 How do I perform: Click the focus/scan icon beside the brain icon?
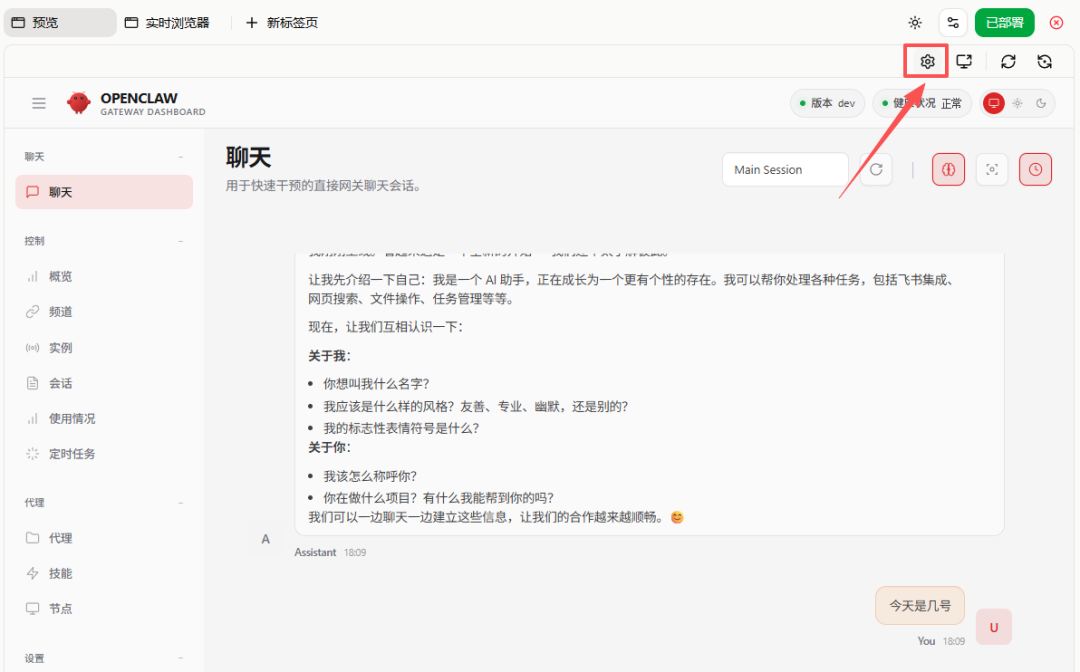[x=991, y=169]
